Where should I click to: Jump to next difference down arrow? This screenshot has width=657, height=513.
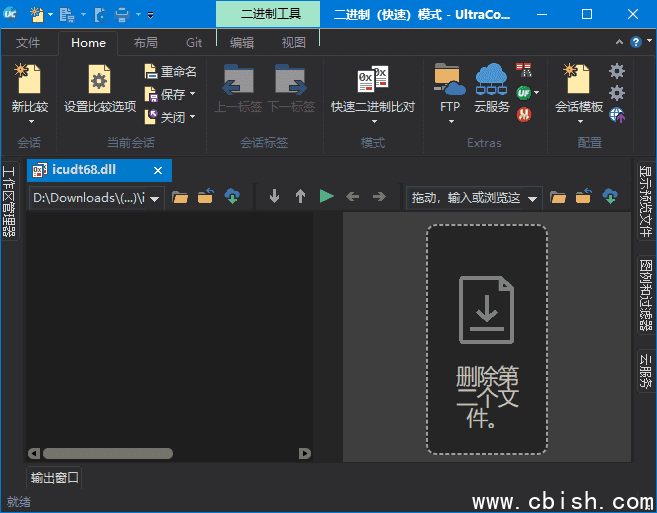click(x=274, y=197)
